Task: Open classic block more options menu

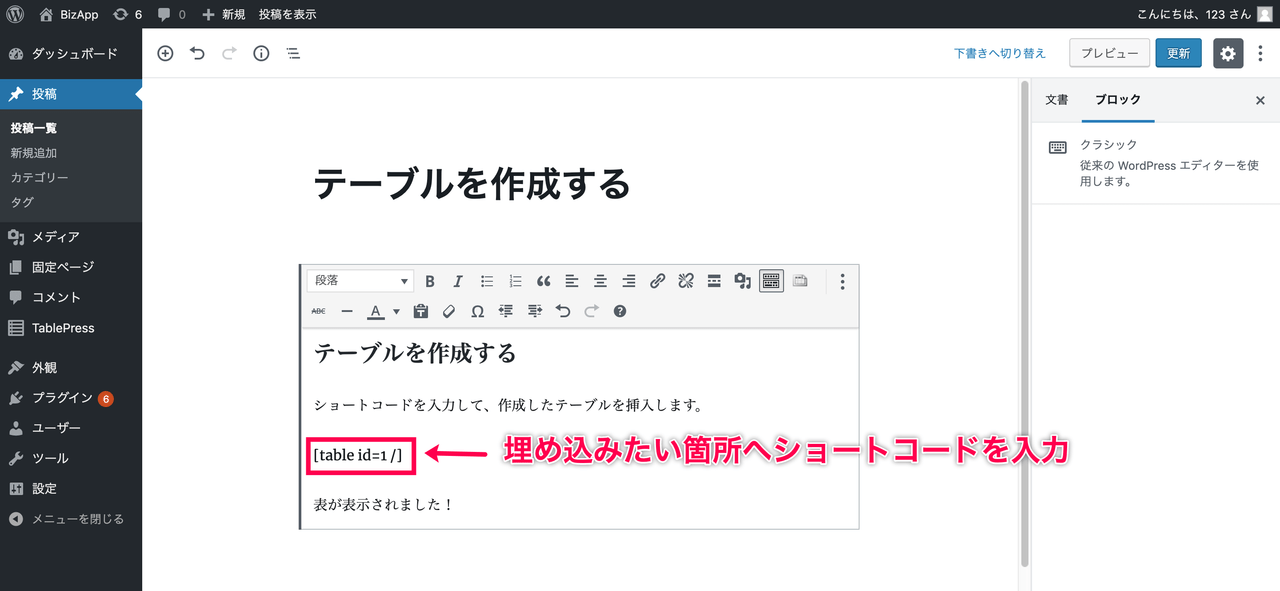Action: 842,282
